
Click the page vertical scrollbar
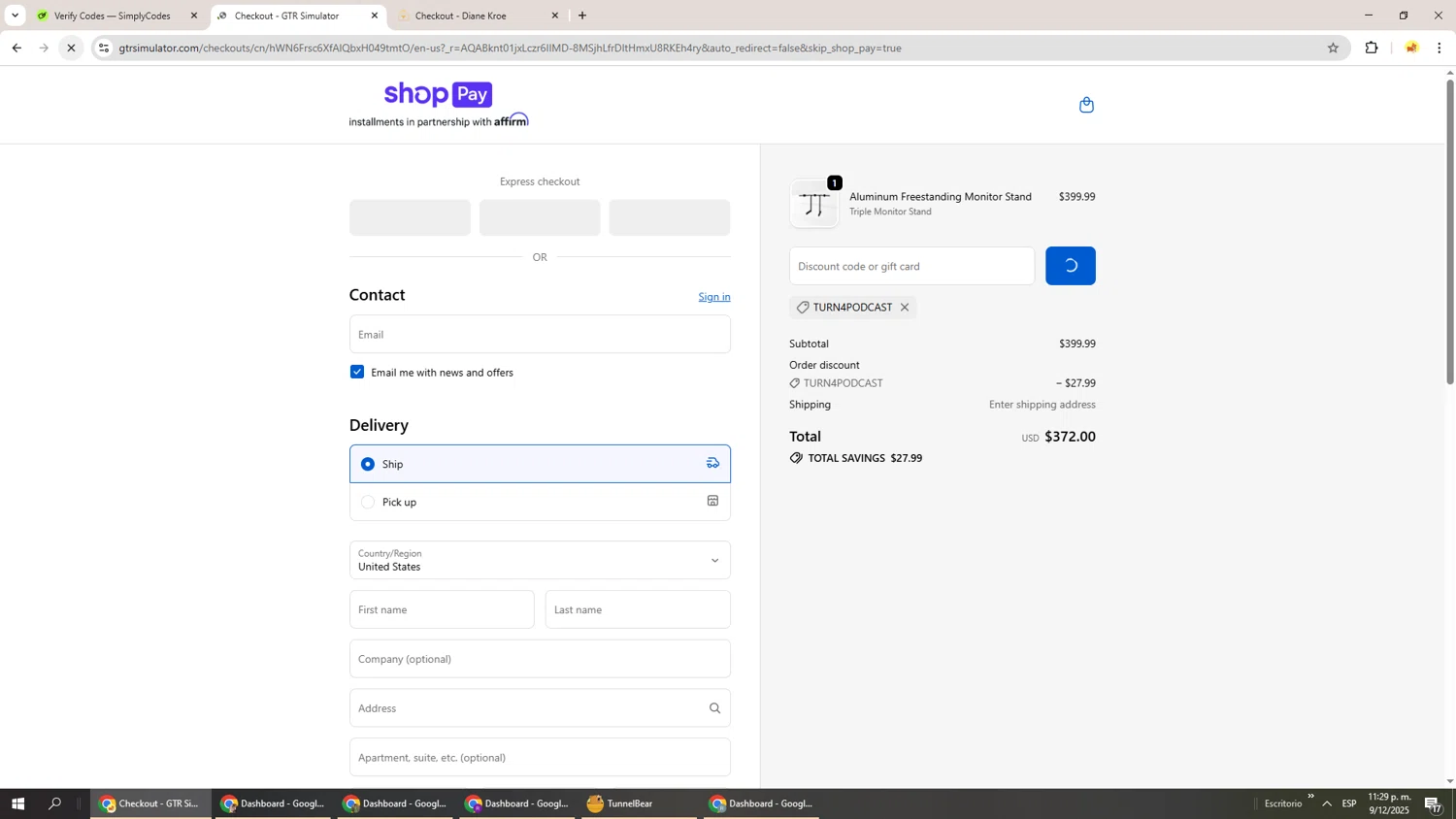(x=1450, y=233)
